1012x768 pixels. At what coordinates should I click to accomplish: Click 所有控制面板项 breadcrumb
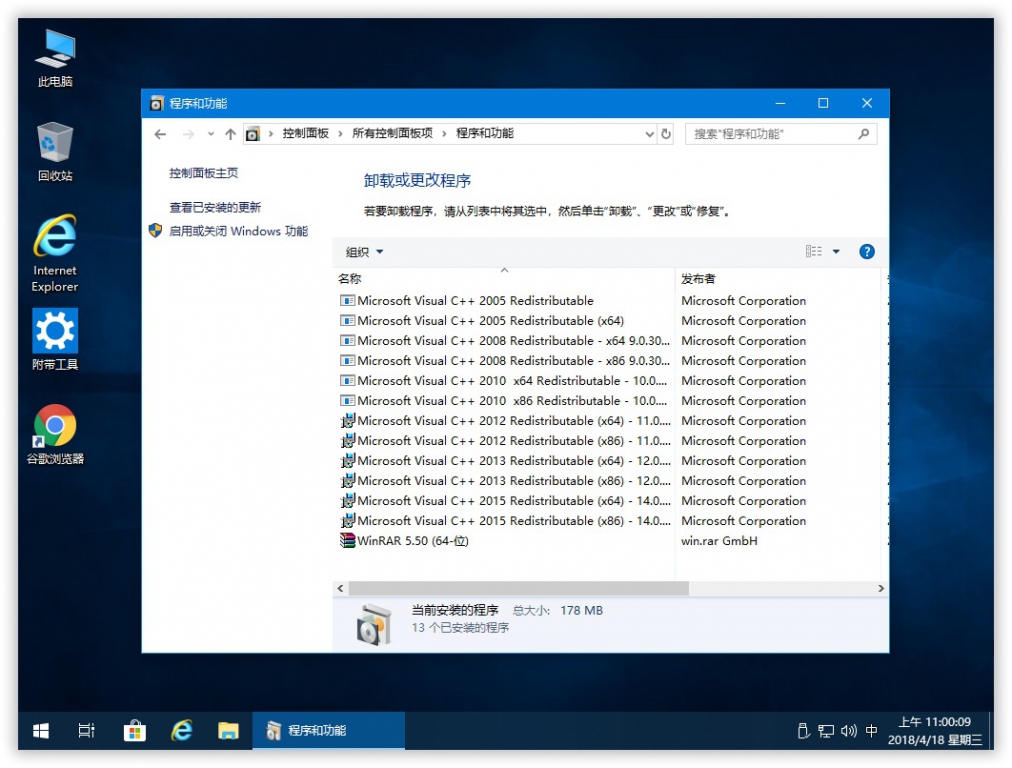[392, 134]
